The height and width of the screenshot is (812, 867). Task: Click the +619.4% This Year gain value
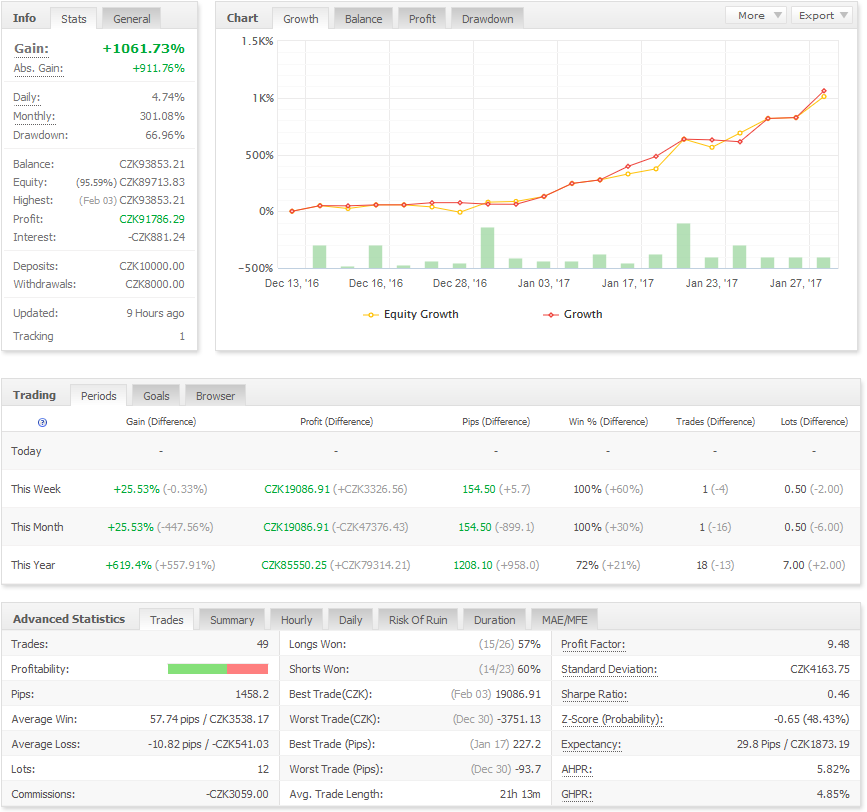(128, 565)
